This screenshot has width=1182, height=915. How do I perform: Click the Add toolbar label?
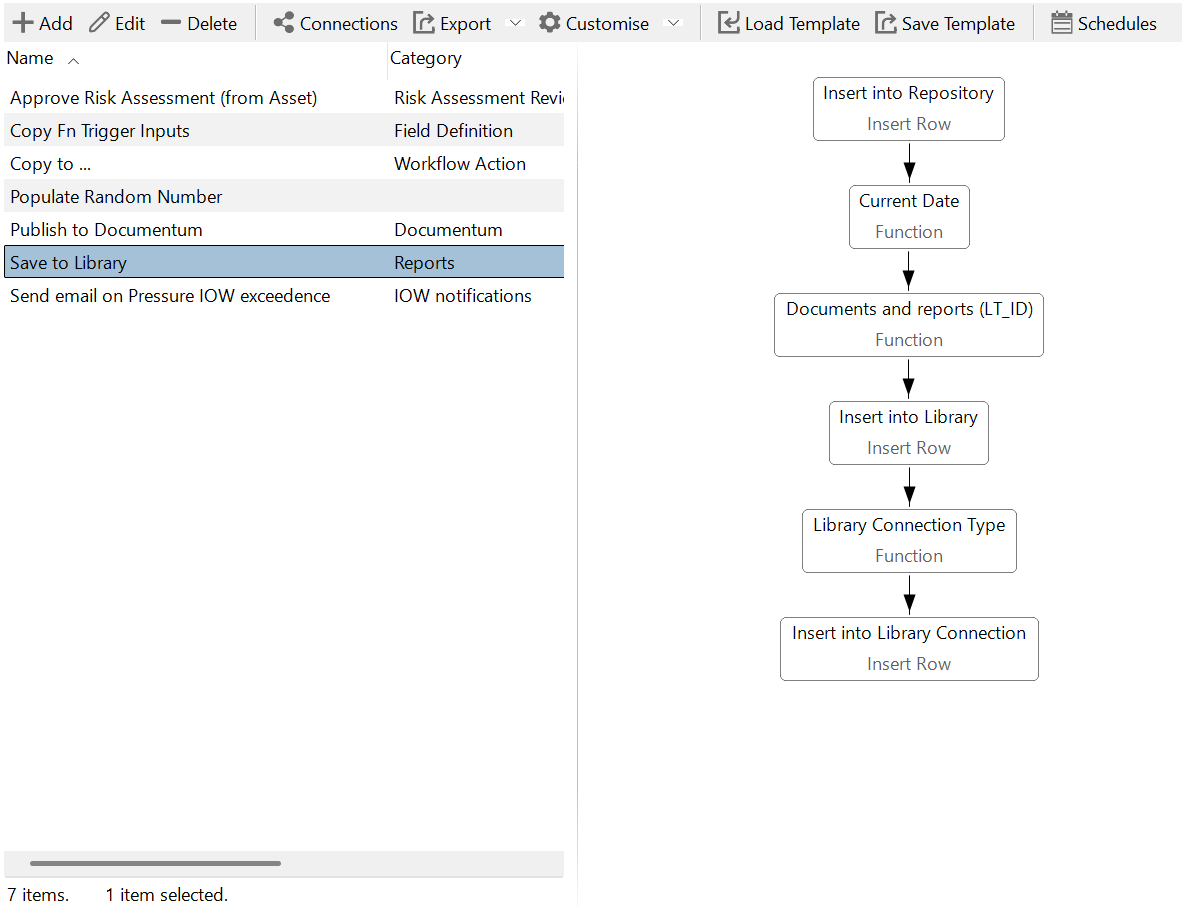56,23
